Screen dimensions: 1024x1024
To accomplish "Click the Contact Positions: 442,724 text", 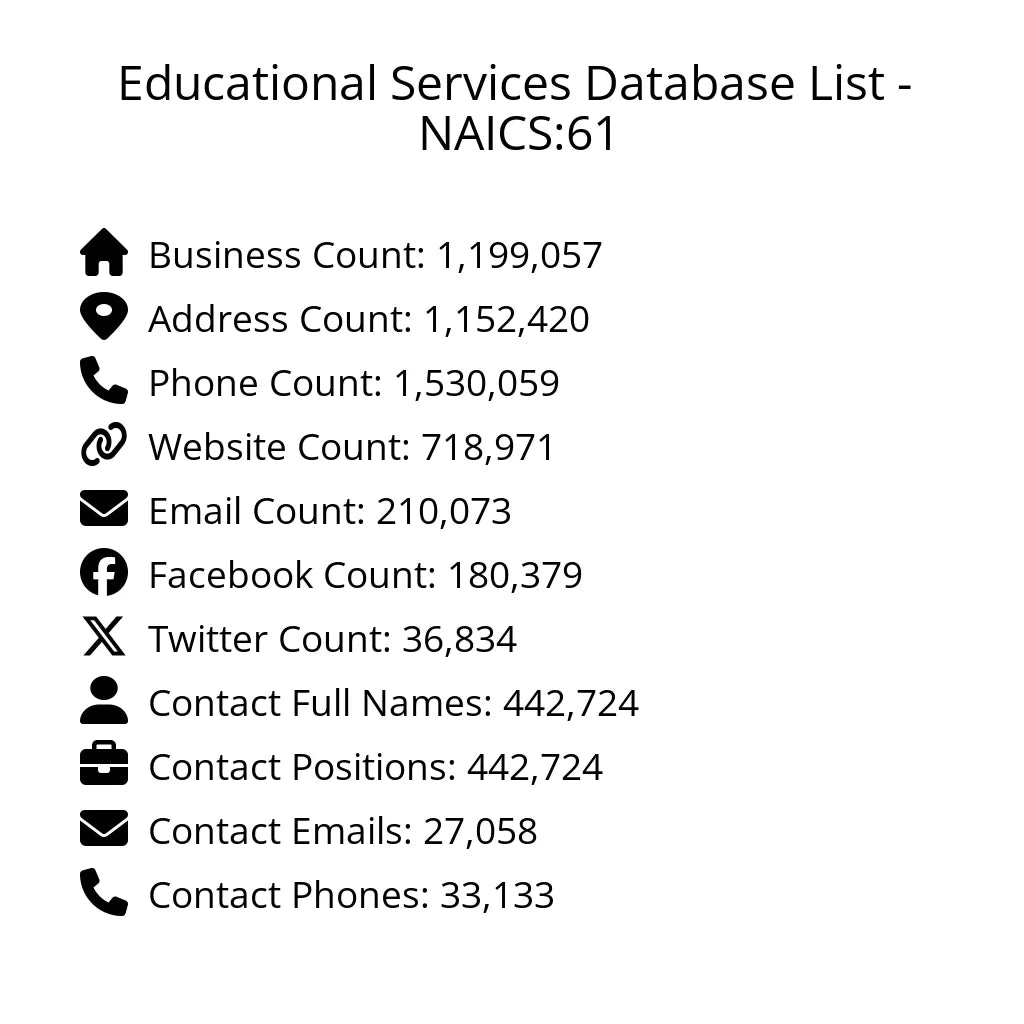I will pyautogui.click(x=375, y=767).
